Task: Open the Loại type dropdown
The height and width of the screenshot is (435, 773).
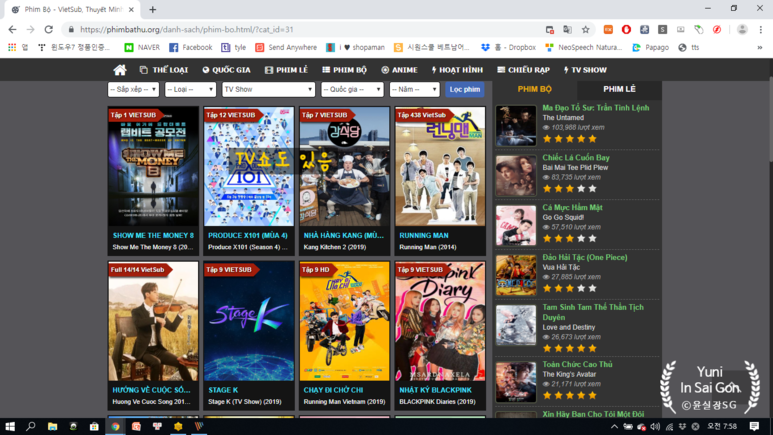Action: click(190, 89)
